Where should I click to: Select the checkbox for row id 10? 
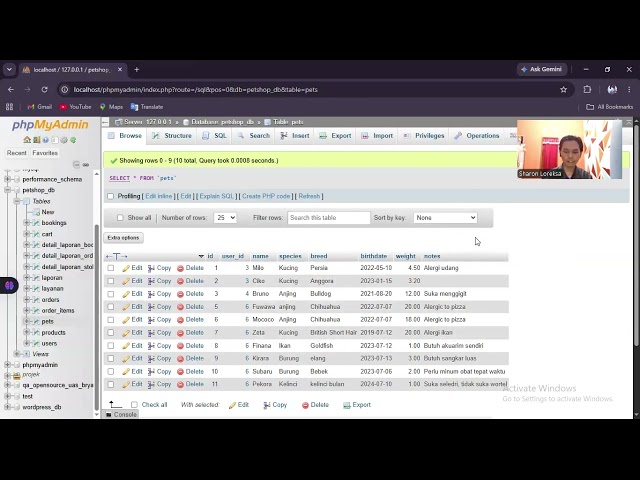pos(111,371)
